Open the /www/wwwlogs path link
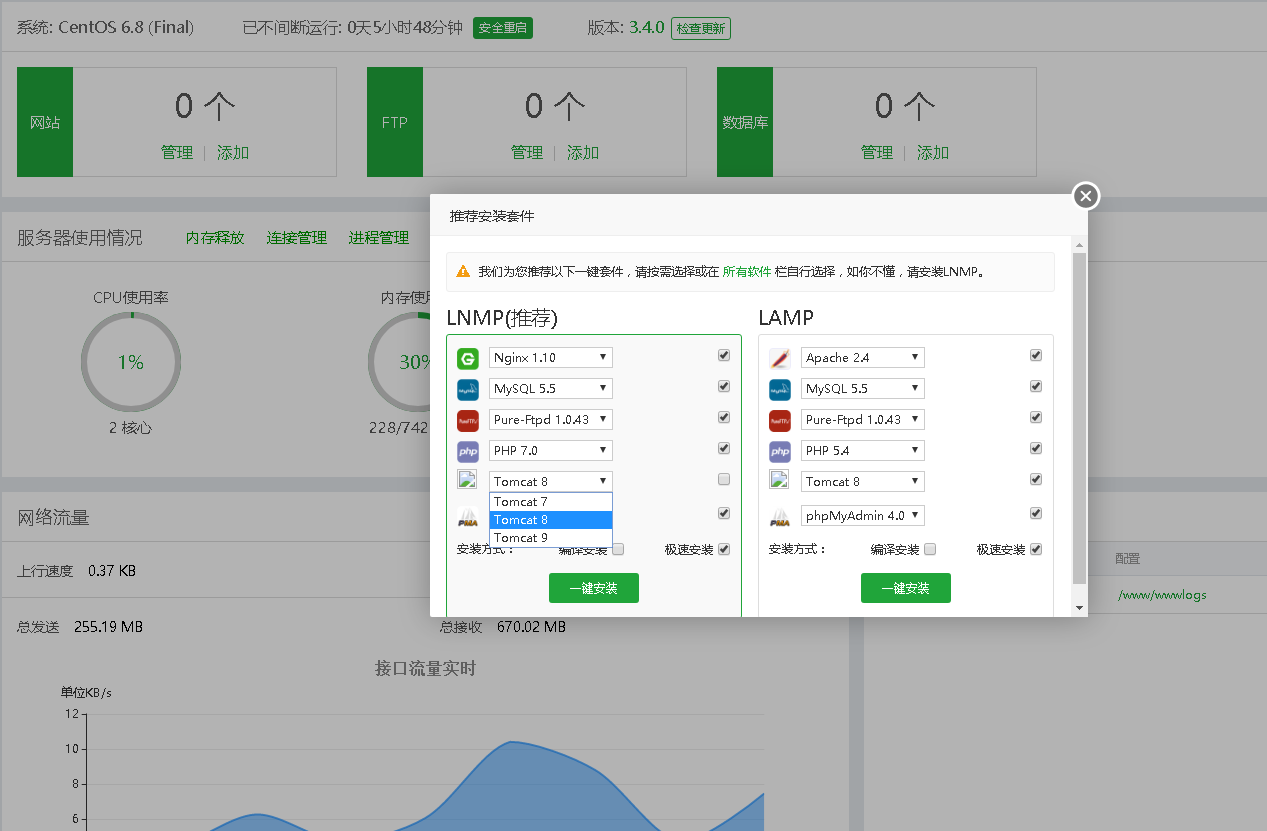This screenshot has width=1267, height=831. pos(1162,595)
